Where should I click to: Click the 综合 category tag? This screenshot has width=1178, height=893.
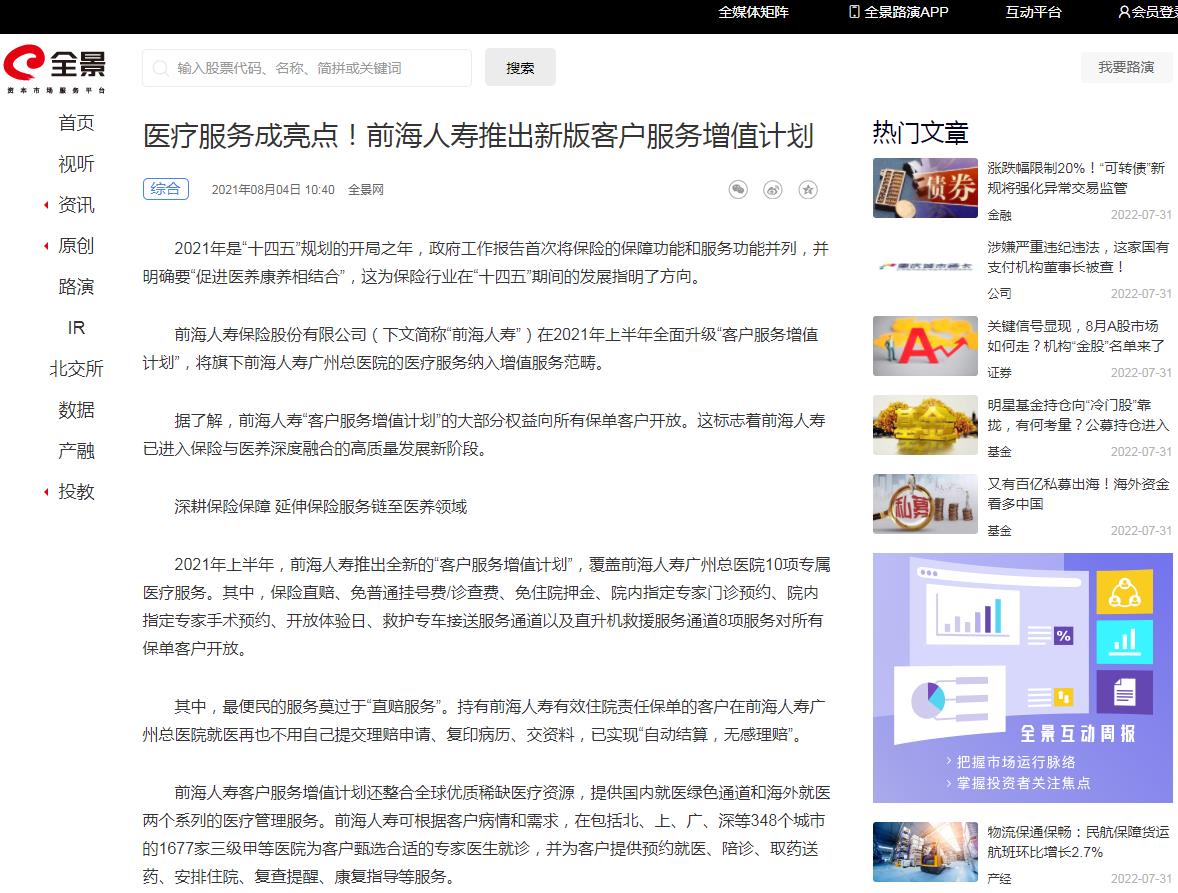(x=165, y=189)
